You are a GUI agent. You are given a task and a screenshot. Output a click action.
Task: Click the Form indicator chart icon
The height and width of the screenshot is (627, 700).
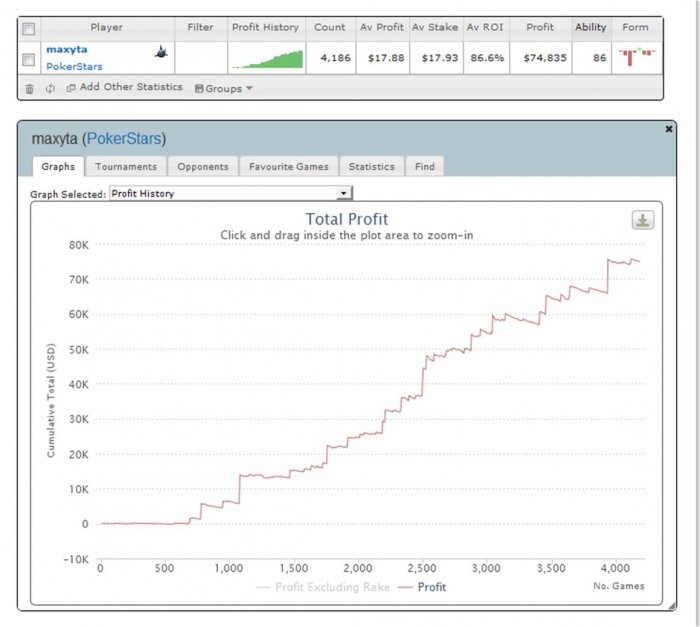click(x=634, y=56)
